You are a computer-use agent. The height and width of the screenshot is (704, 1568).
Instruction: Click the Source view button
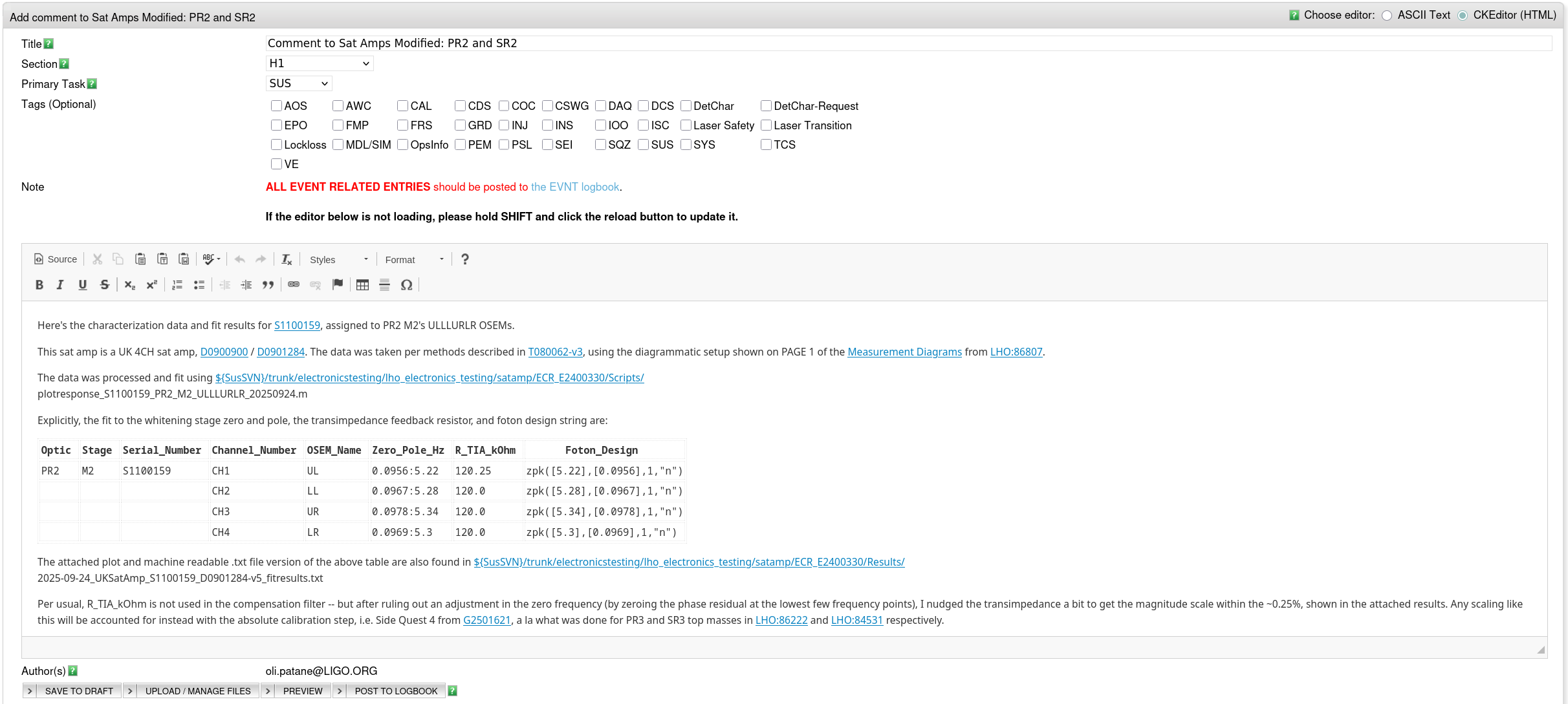tap(56, 259)
